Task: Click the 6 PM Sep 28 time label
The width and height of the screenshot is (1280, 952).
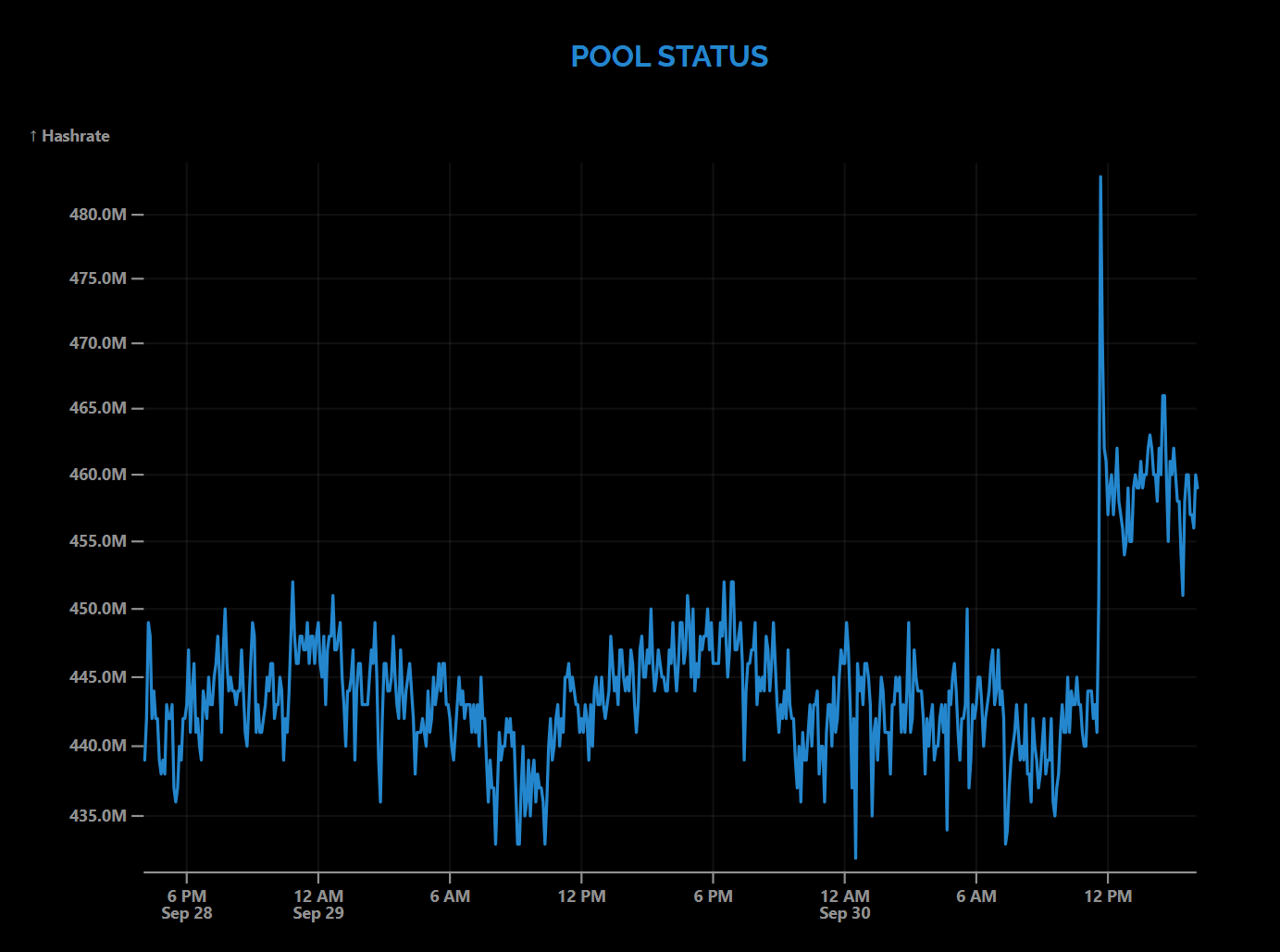Action: (x=187, y=904)
